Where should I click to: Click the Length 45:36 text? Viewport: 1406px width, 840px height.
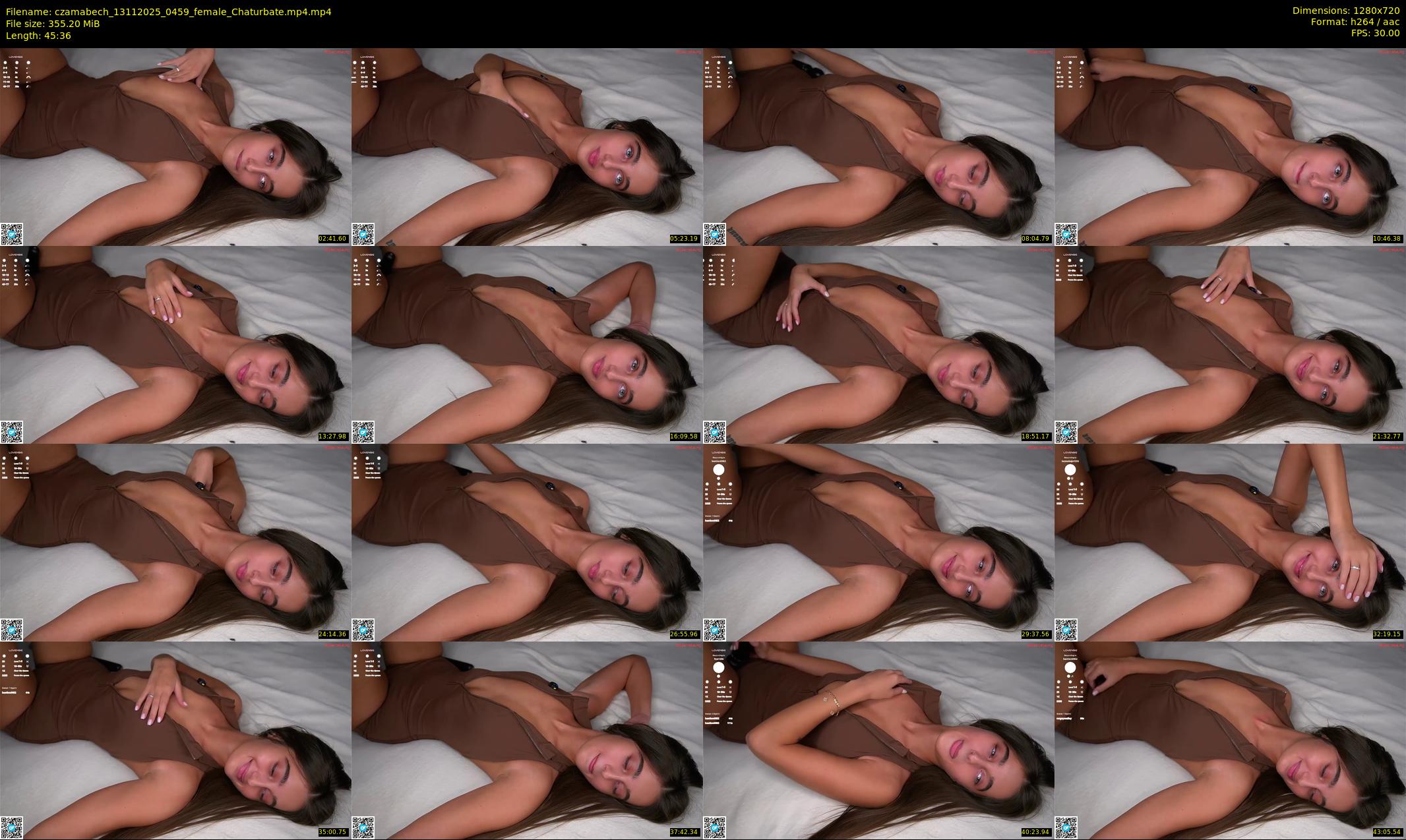(x=38, y=36)
